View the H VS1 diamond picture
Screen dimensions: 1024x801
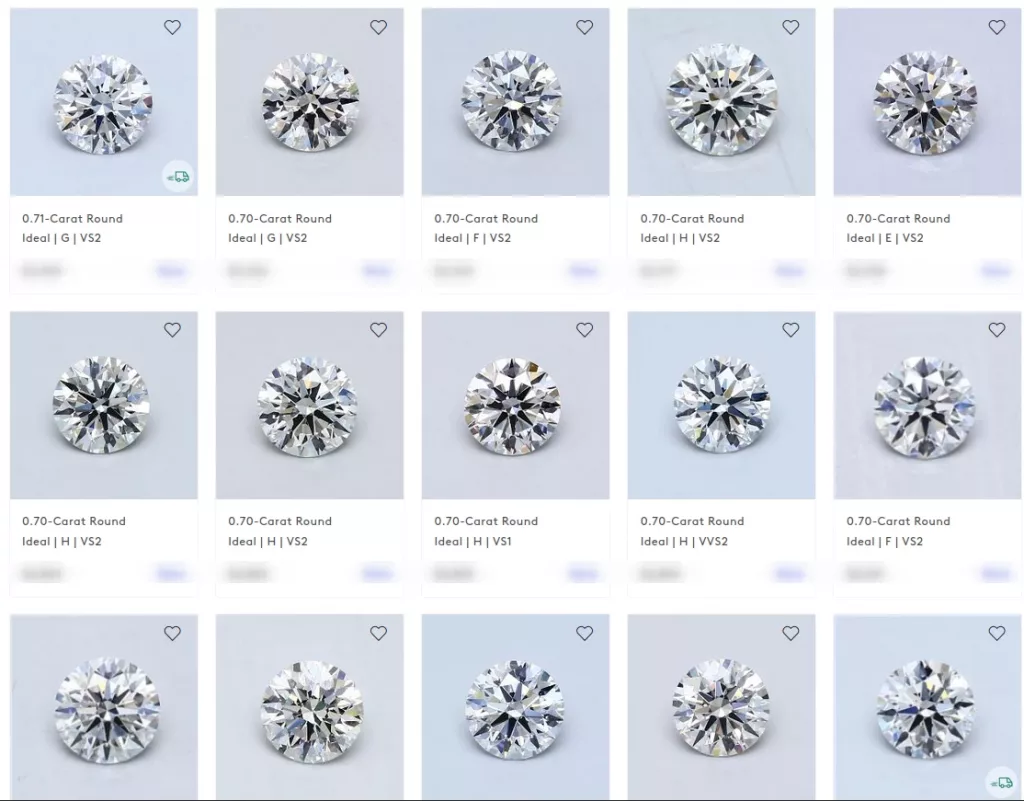(515, 405)
